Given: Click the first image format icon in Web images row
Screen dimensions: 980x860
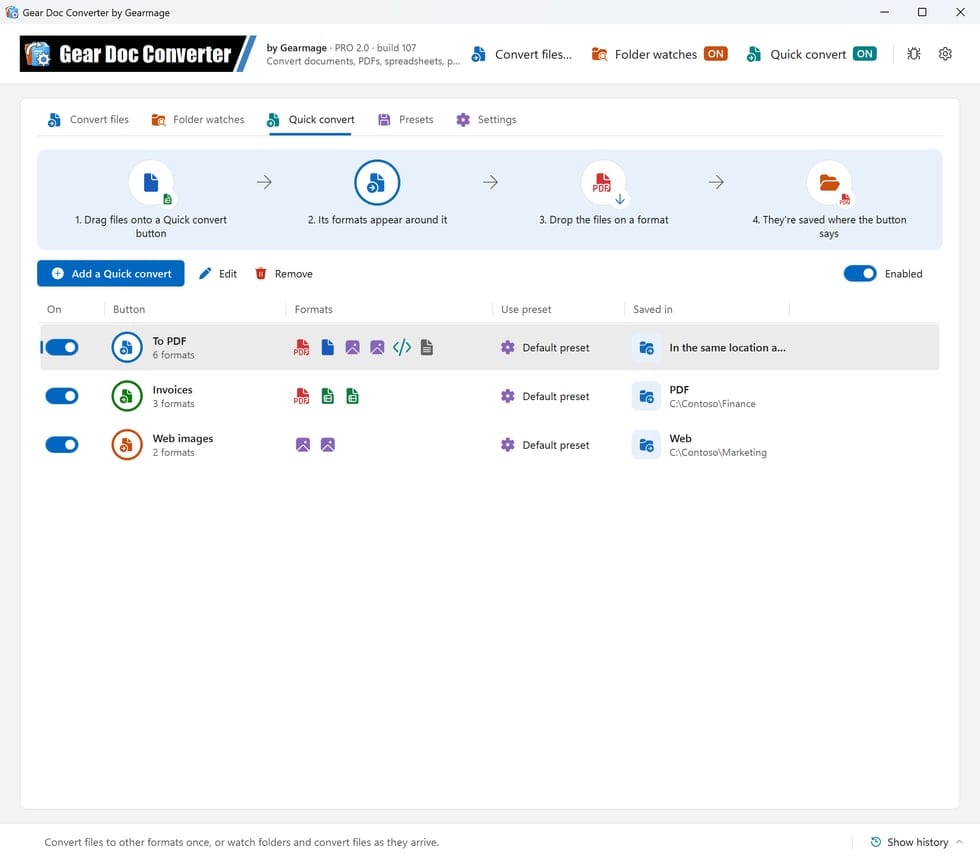Looking at the screenshot, I should pos(302,445).
